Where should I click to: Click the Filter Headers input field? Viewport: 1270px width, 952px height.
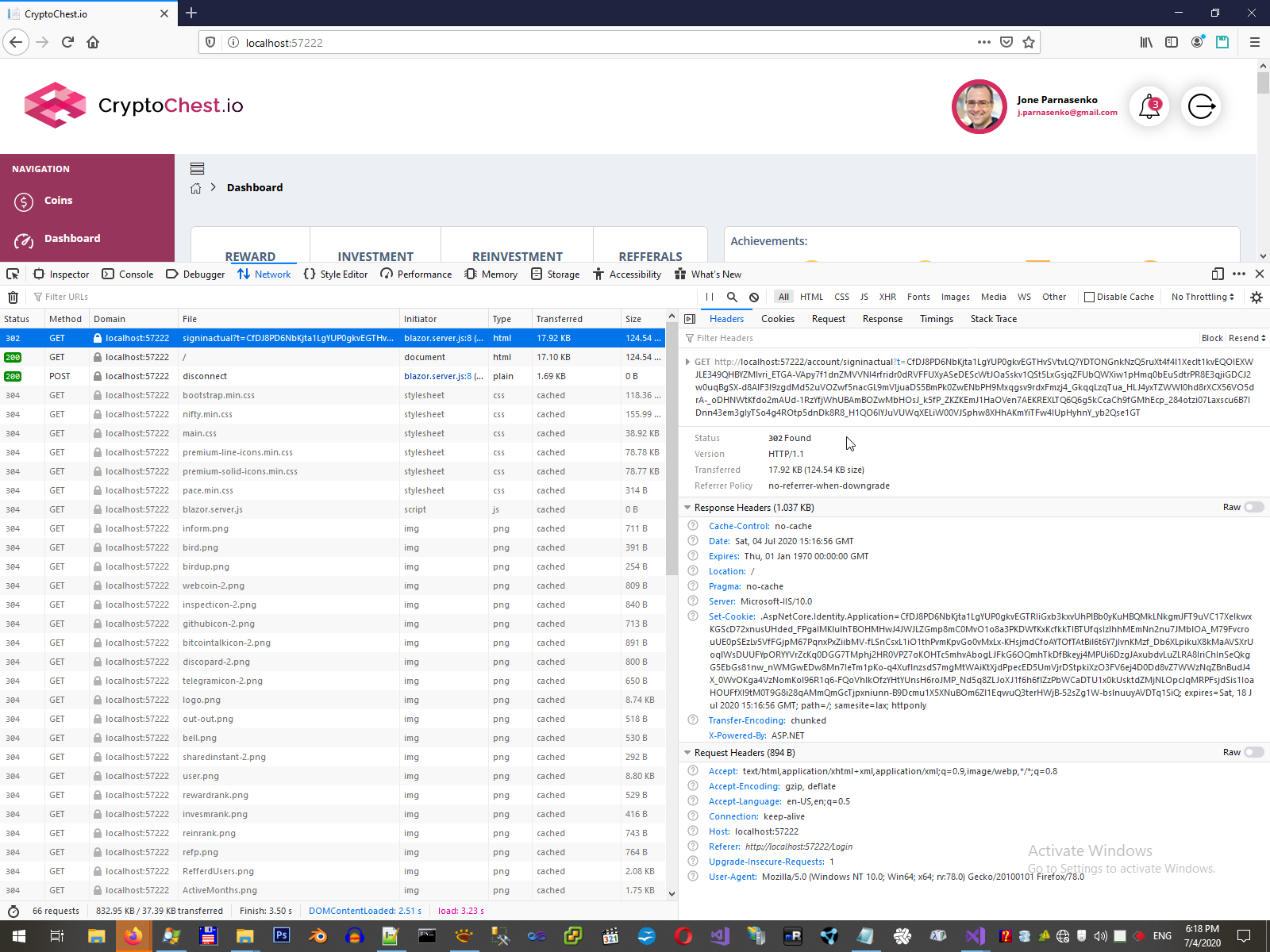(941, 338)
